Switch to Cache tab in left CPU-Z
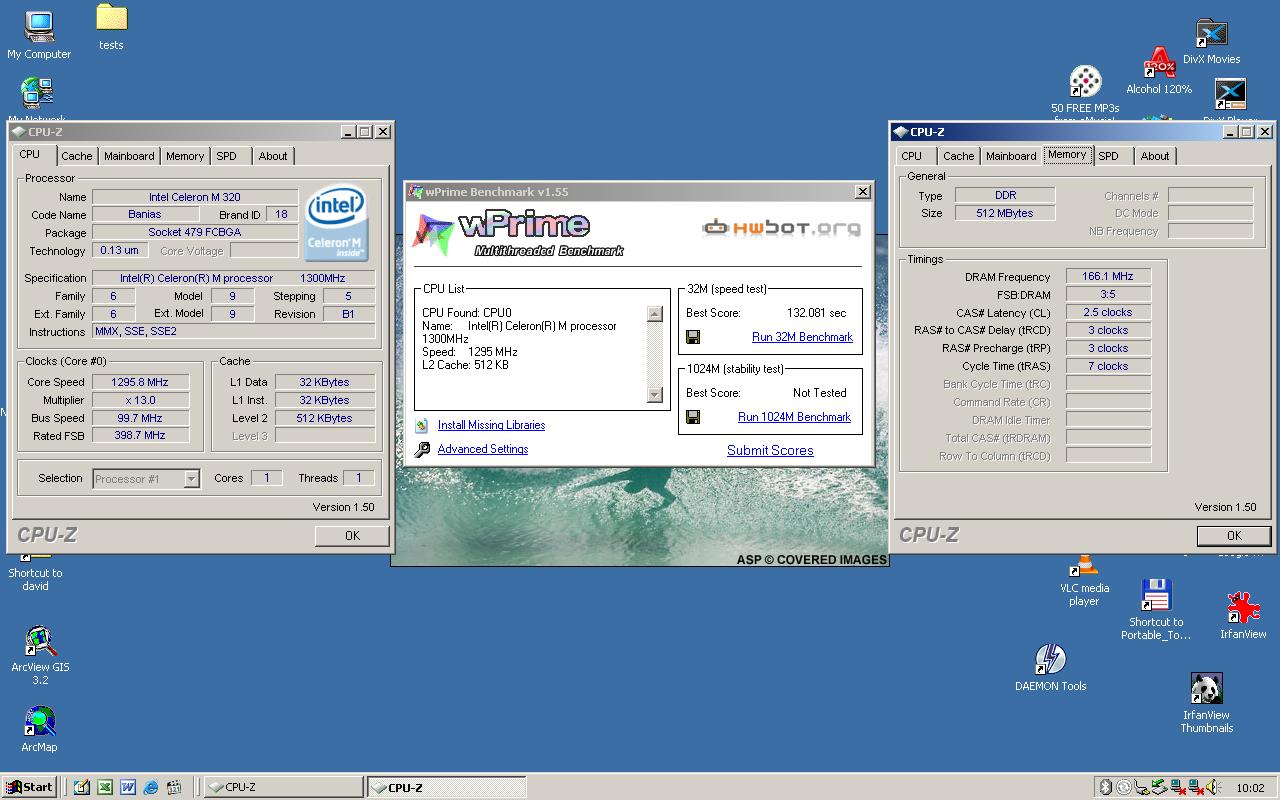1280x800 pixels. 77,156
